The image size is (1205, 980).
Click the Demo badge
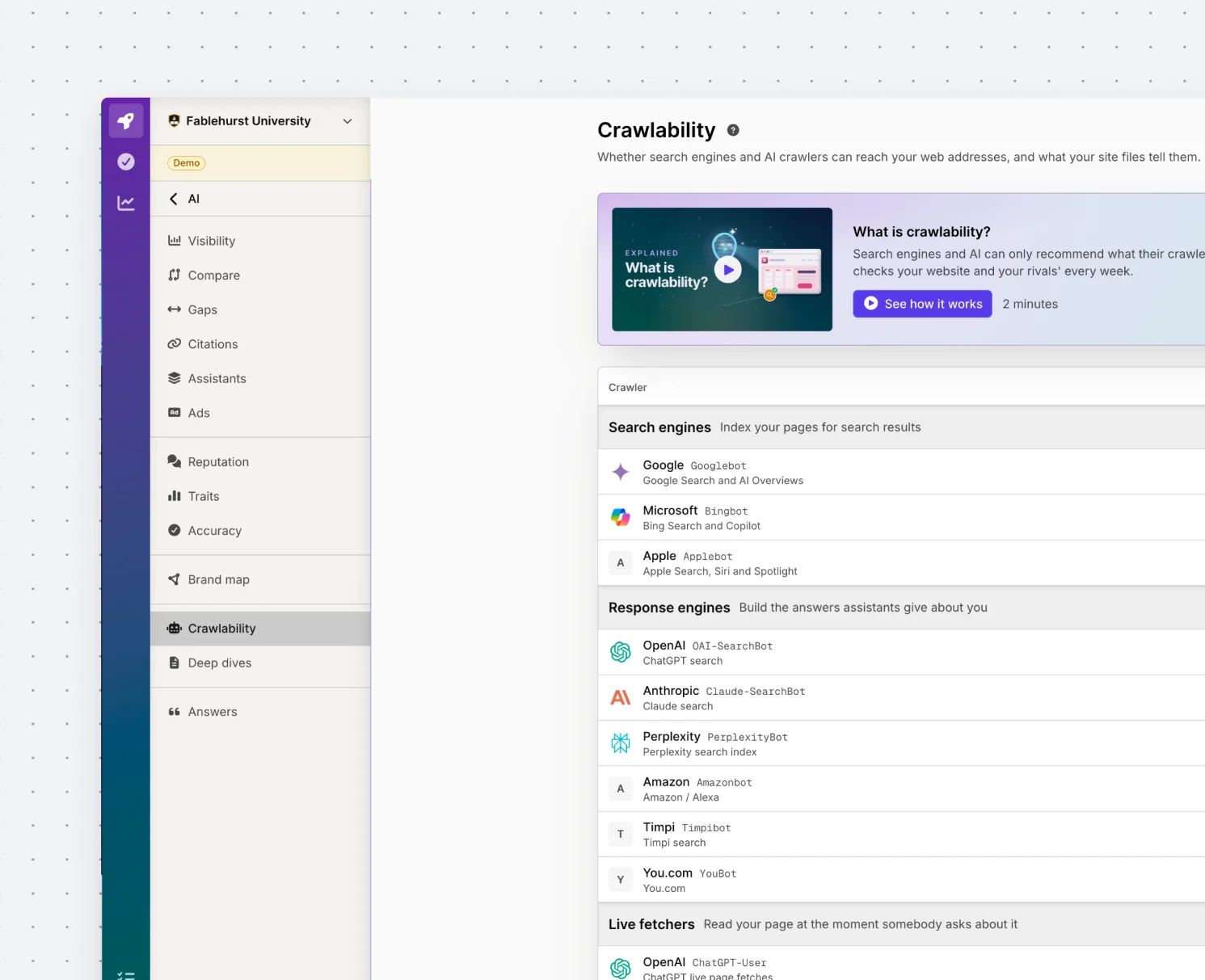[187, 163]
